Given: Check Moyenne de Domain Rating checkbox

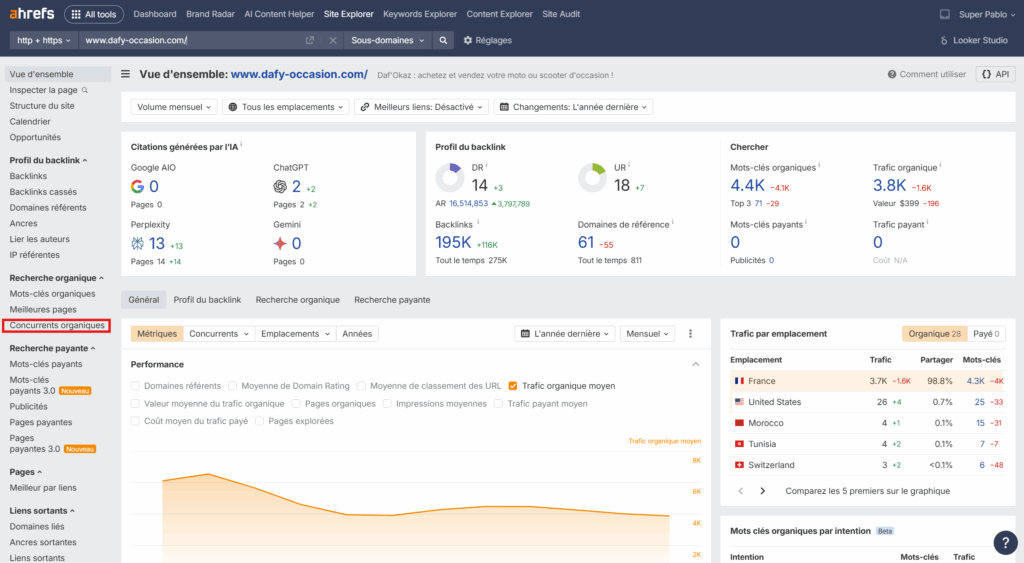Looking at the screenshot, I should point(232,386).
